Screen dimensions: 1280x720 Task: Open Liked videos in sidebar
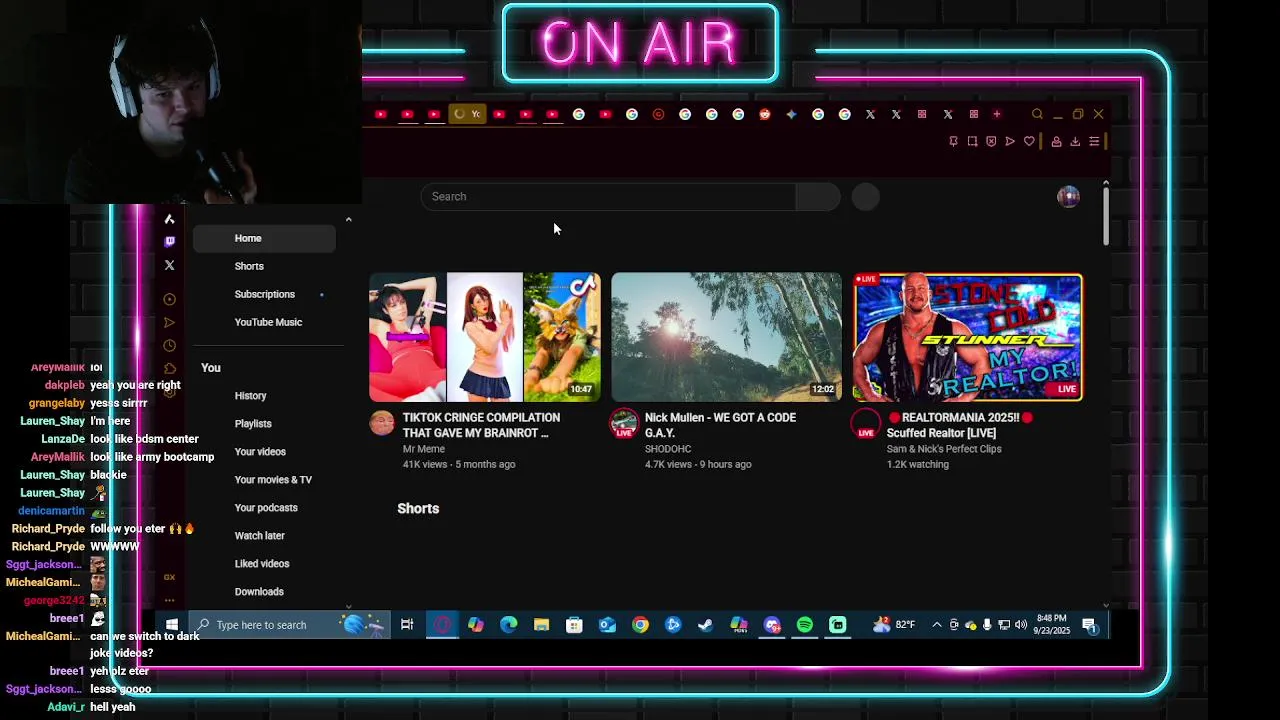pyautogui.click(x=264, y=564)
